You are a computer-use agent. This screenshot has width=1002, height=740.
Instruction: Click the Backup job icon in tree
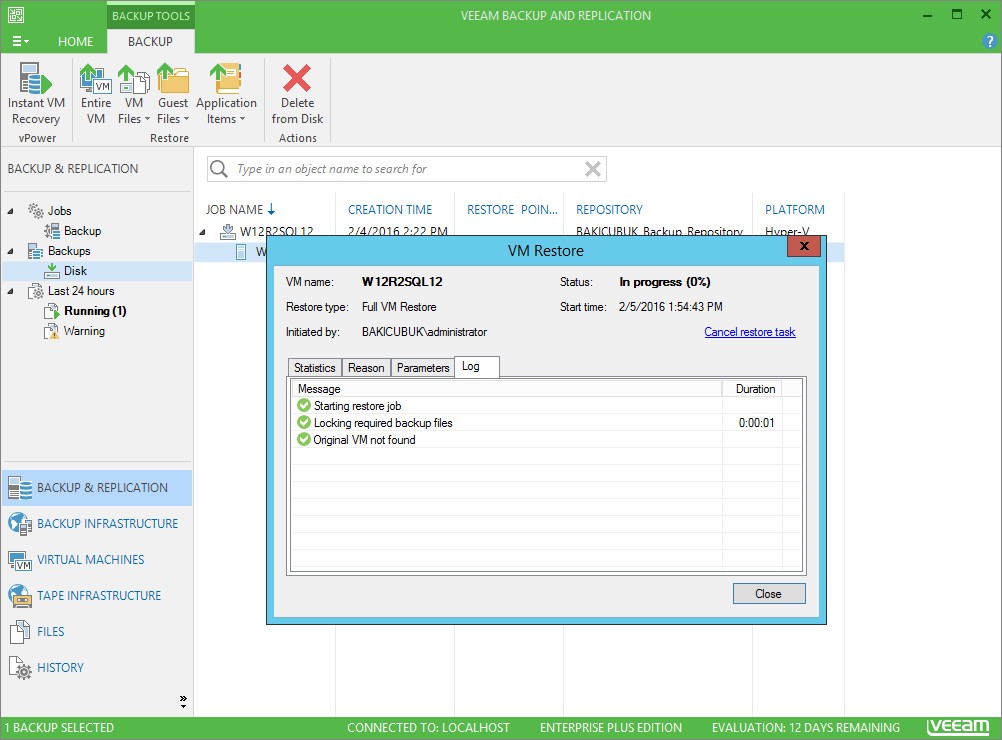pyautogui.click(x=52, y=231)
